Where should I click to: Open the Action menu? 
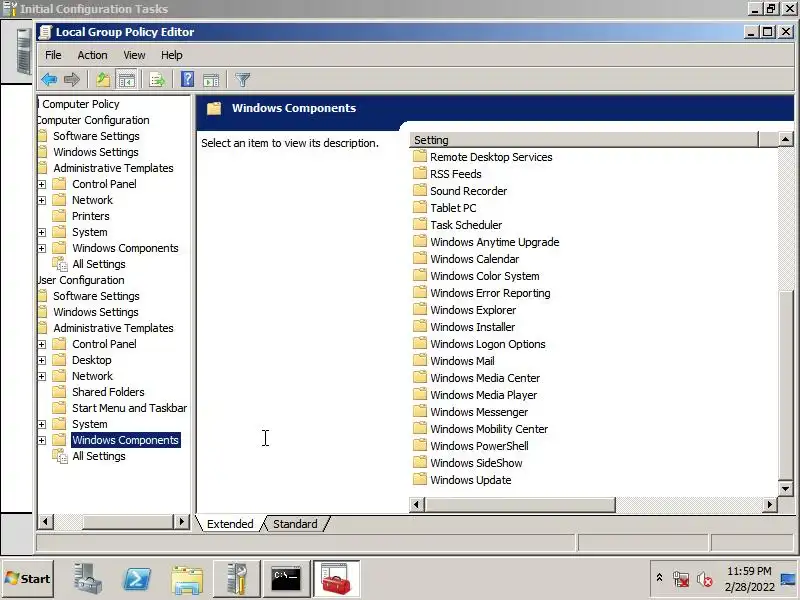(x=92, y=55)
